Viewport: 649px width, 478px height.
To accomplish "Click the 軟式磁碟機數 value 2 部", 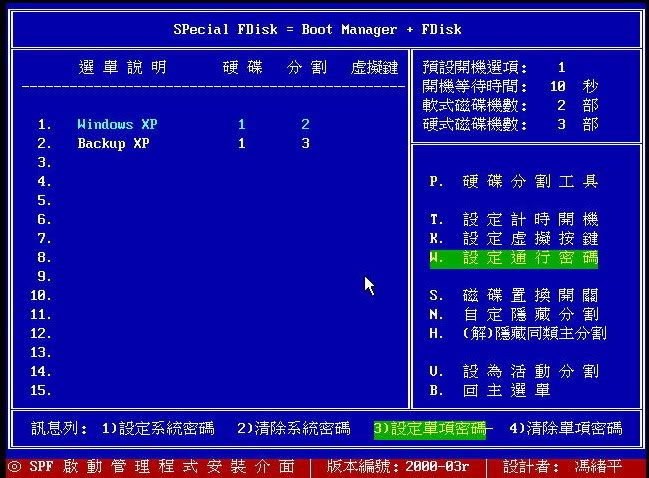I will click(x=578, y=105).
